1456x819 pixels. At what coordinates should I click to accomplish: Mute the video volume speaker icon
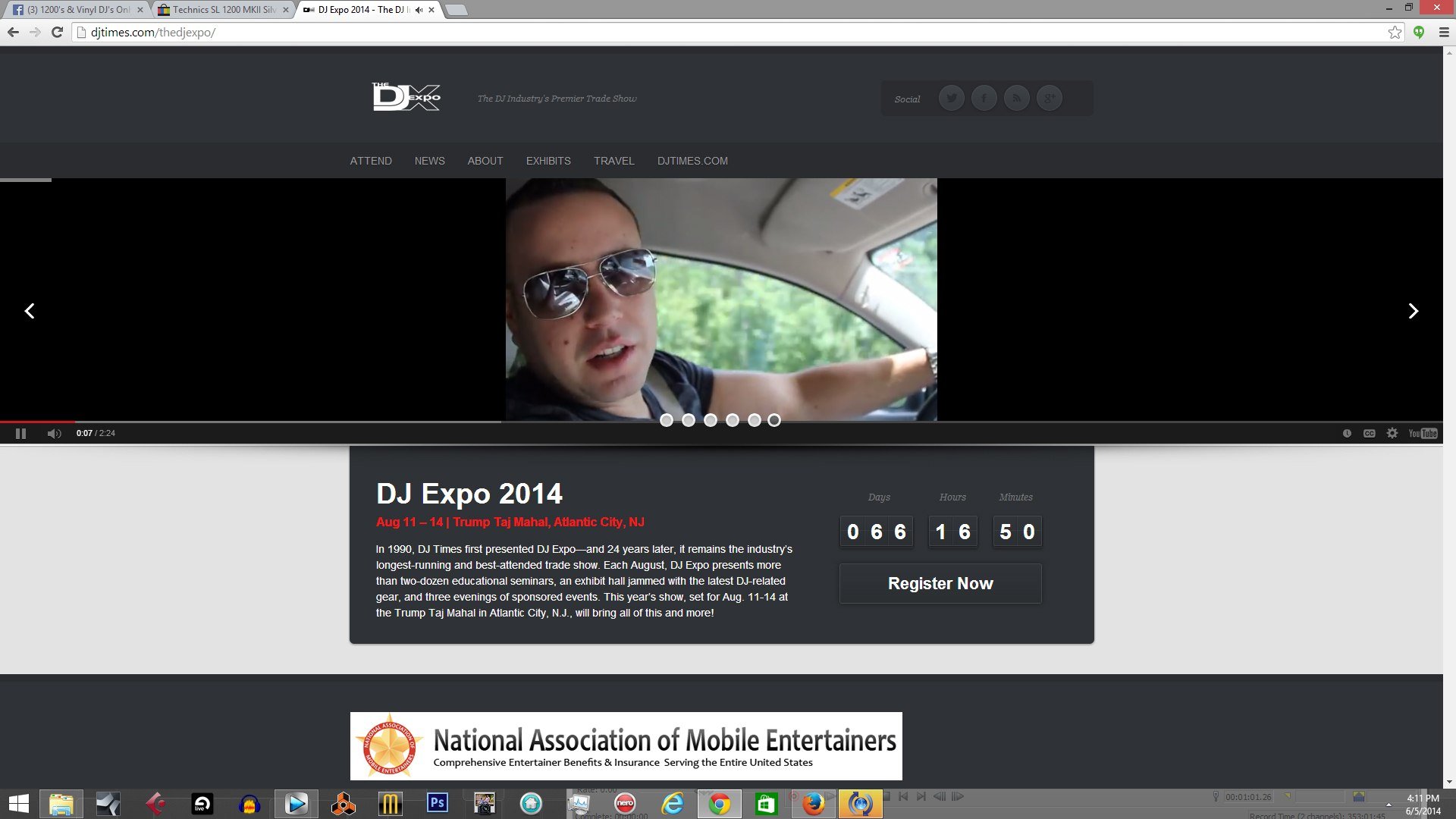coord(54,434)
